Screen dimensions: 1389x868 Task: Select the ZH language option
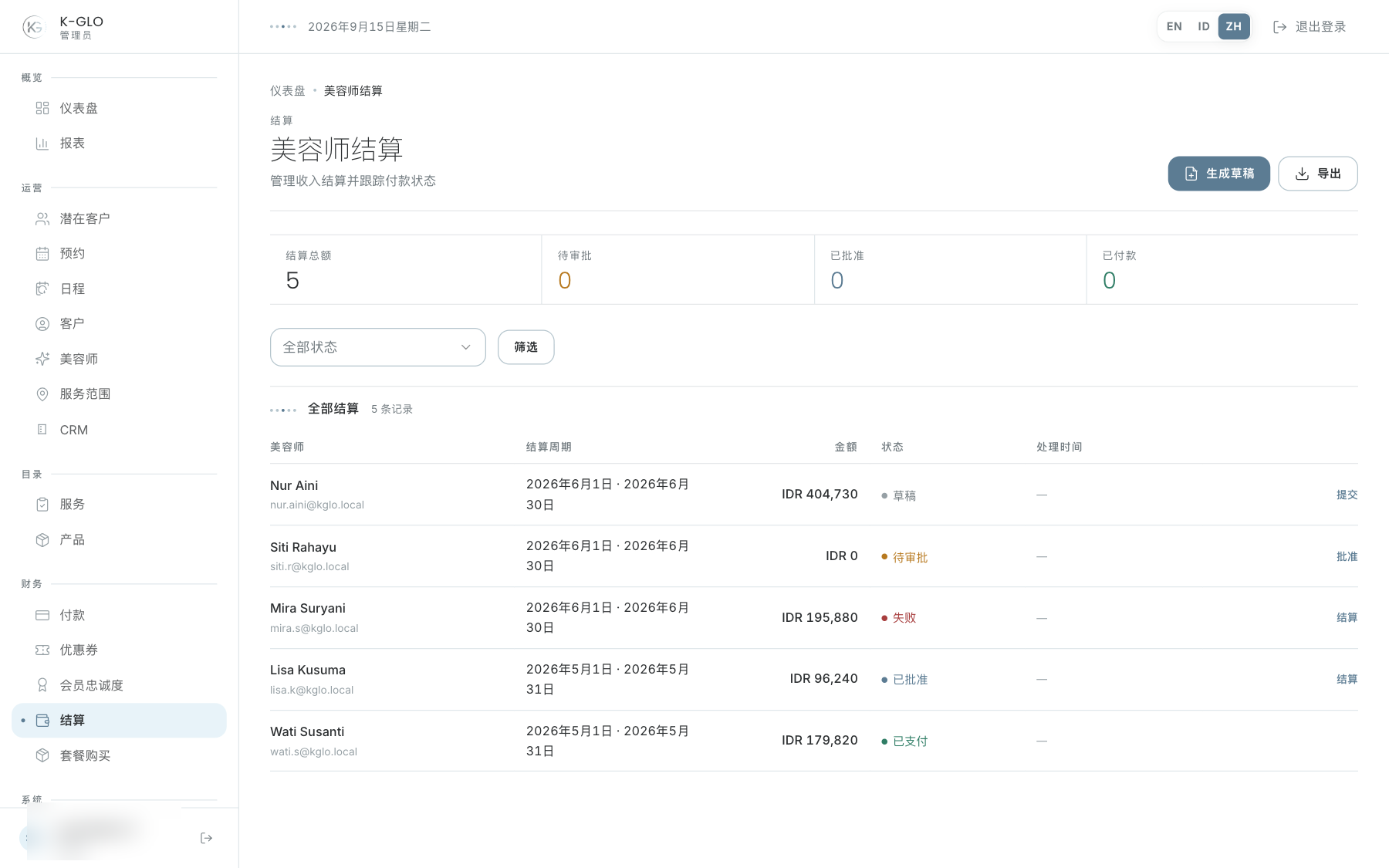click(1234, 26)
